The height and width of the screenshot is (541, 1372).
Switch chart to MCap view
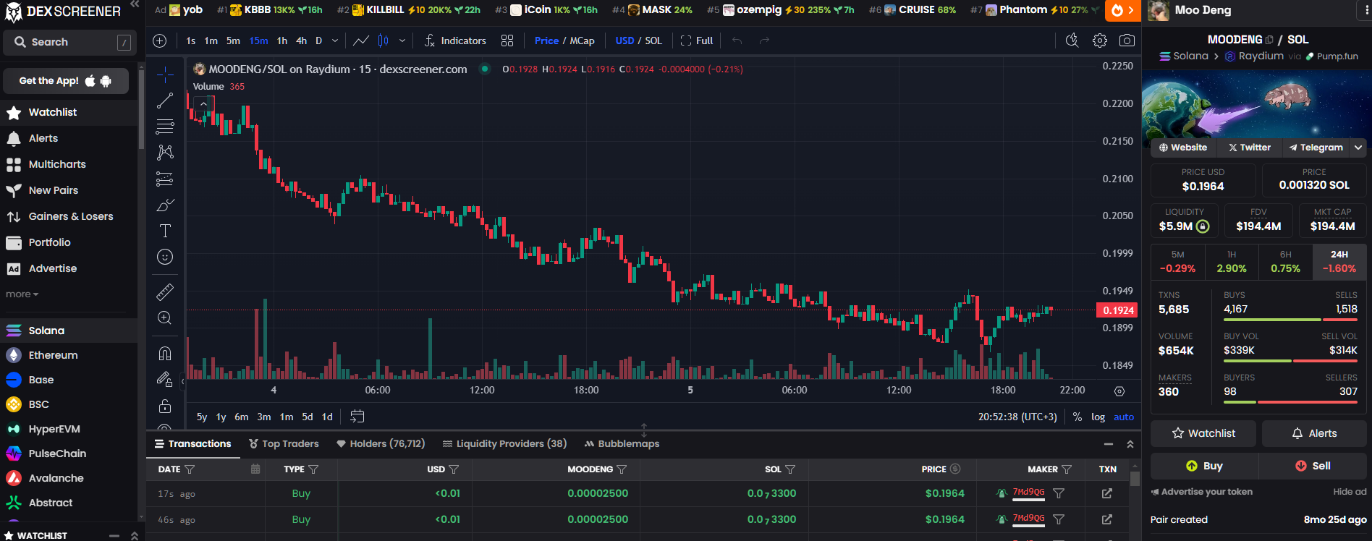tap(582, 41)
